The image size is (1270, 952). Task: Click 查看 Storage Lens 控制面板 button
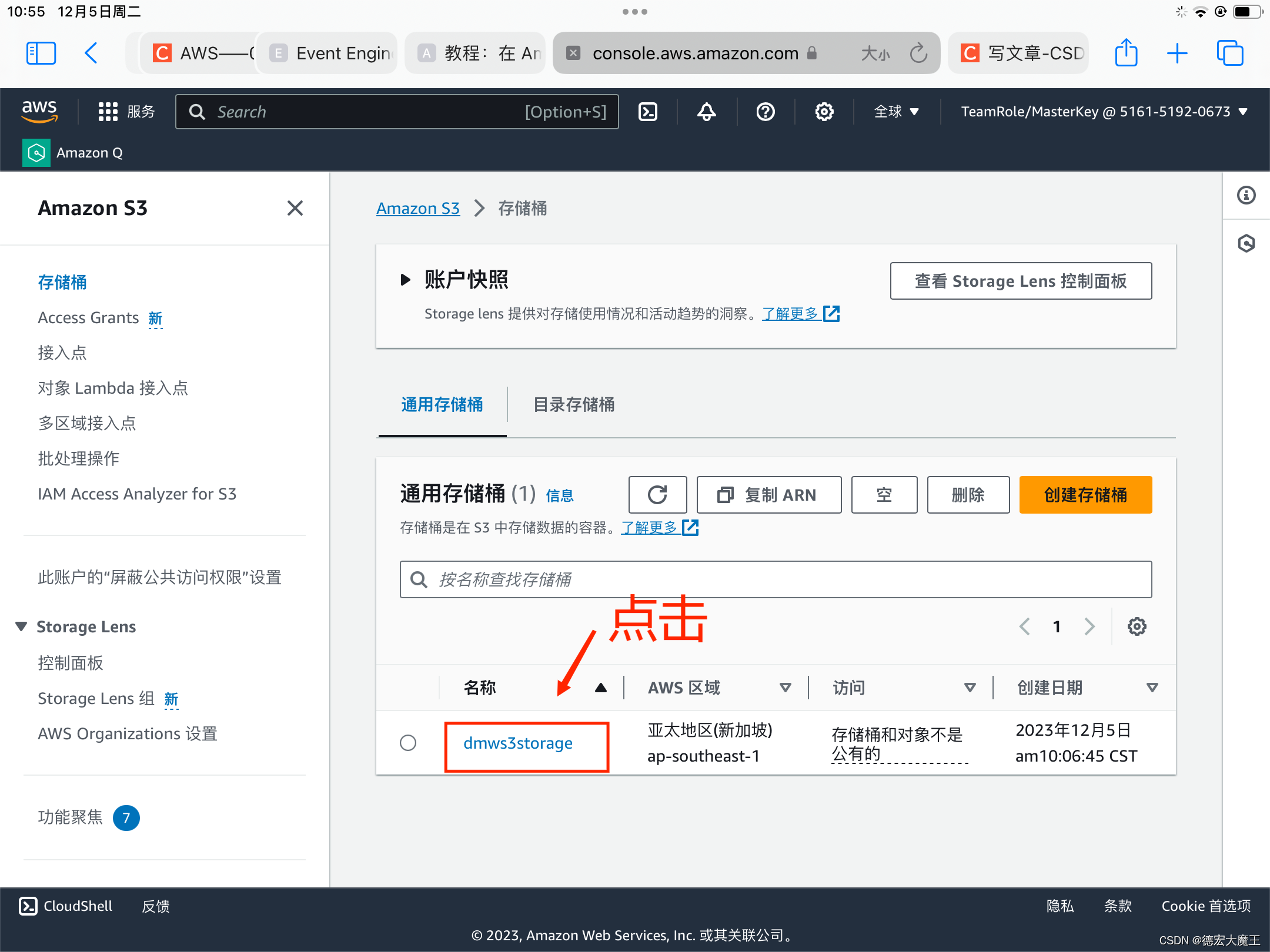click(1021, 281)
